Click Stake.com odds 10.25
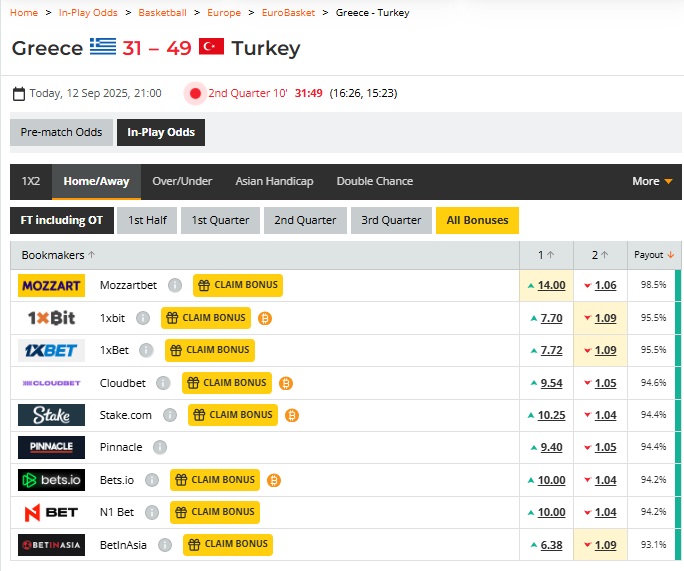684x571 pixels. point(551,415)
